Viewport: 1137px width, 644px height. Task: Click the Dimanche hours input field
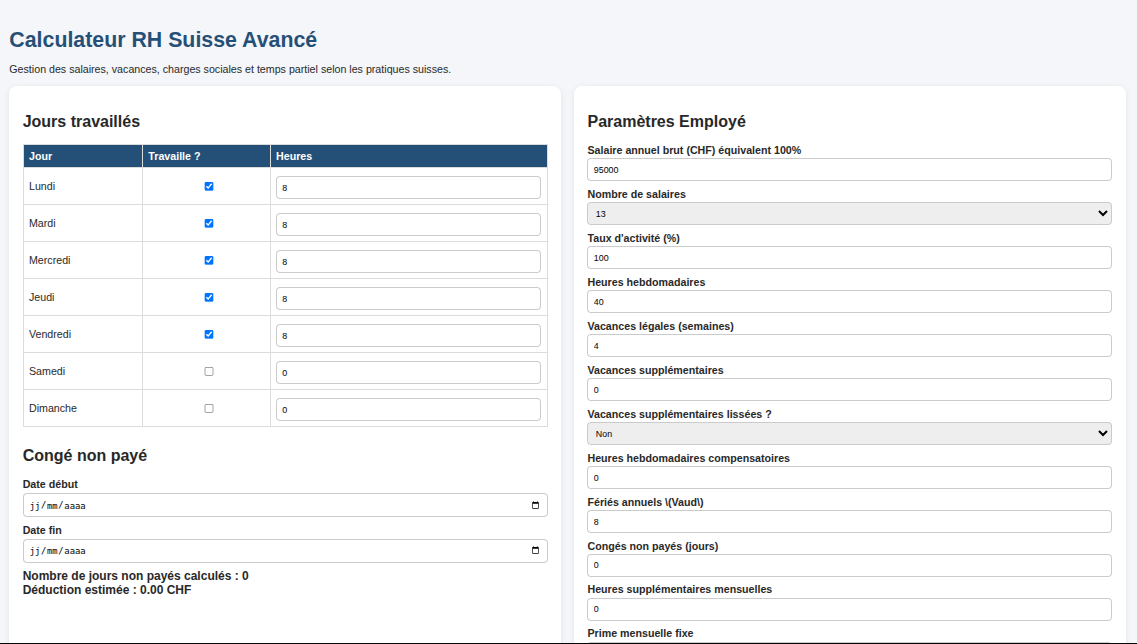click(x=408, y=409)
